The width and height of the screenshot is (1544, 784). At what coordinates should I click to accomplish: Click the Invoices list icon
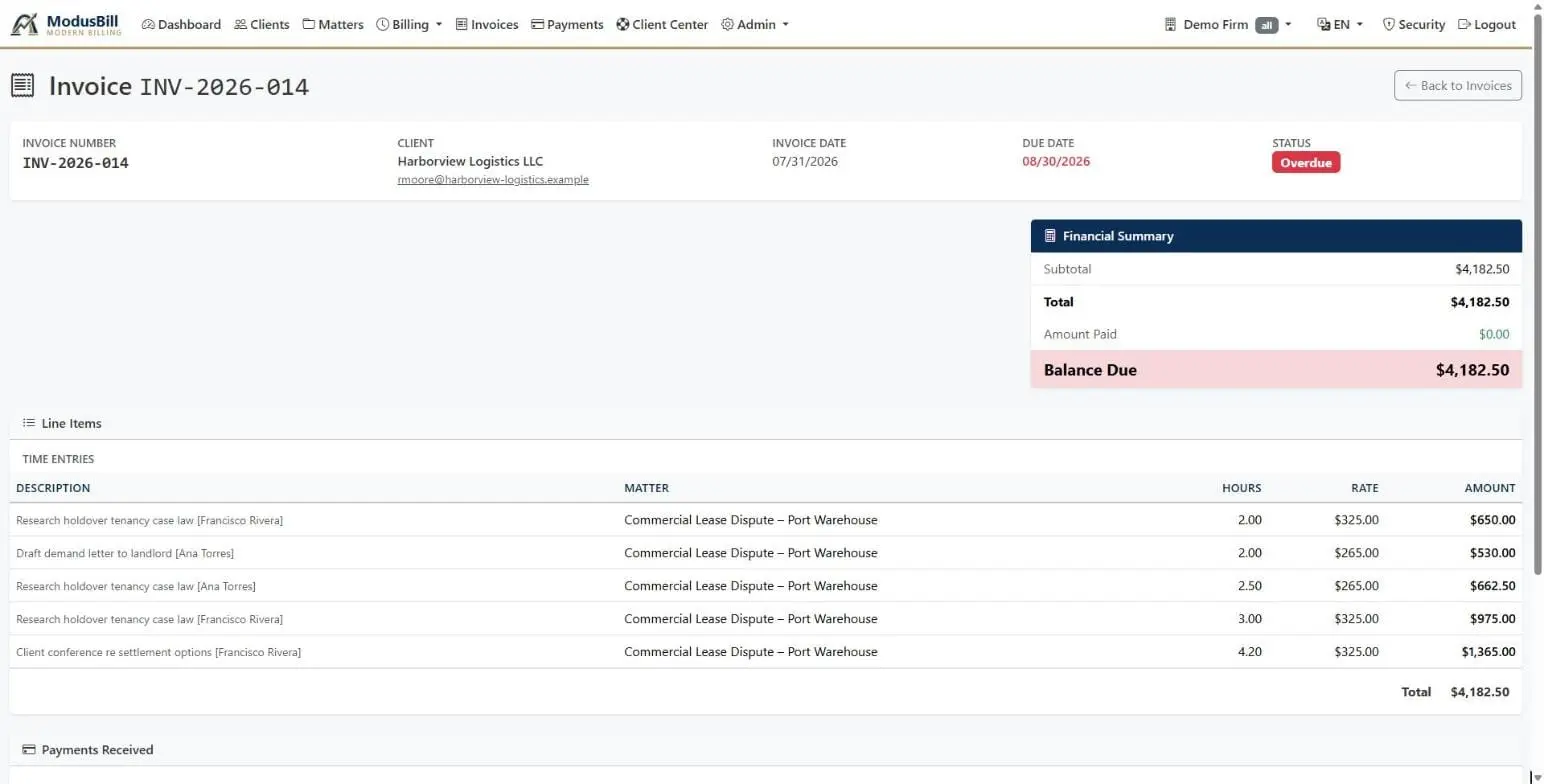461,24
